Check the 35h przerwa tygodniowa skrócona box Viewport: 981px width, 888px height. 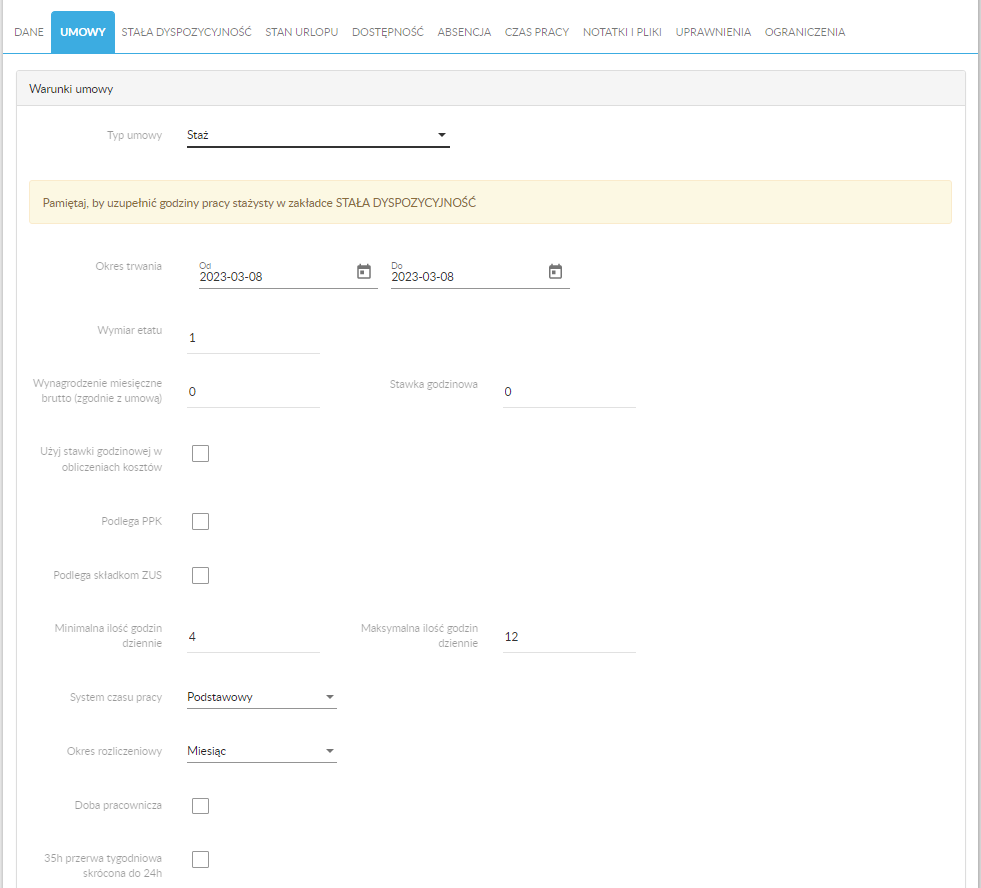coord(200,859)
